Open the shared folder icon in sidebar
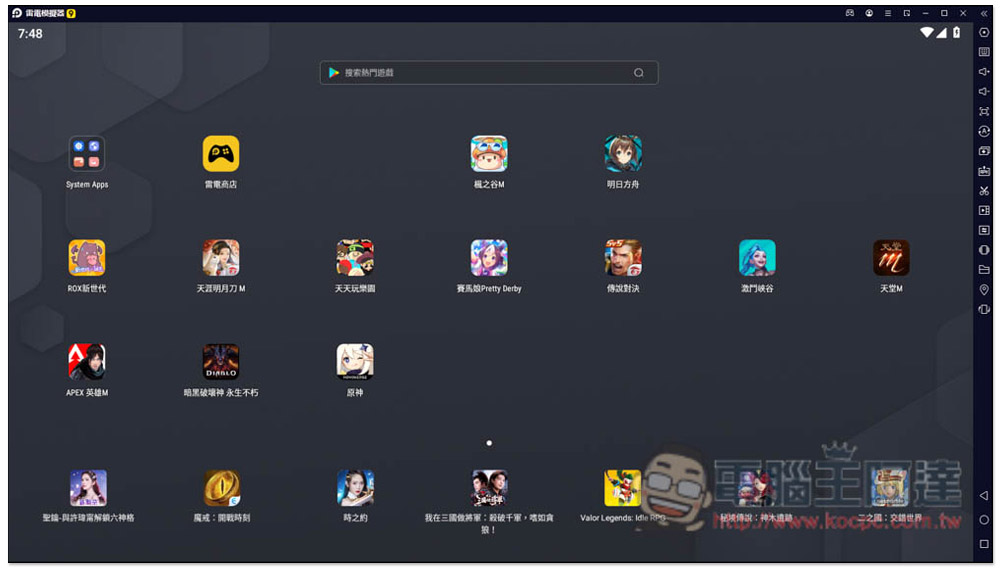The height and width of the screenshot is (569, 1000). [984, 270]
